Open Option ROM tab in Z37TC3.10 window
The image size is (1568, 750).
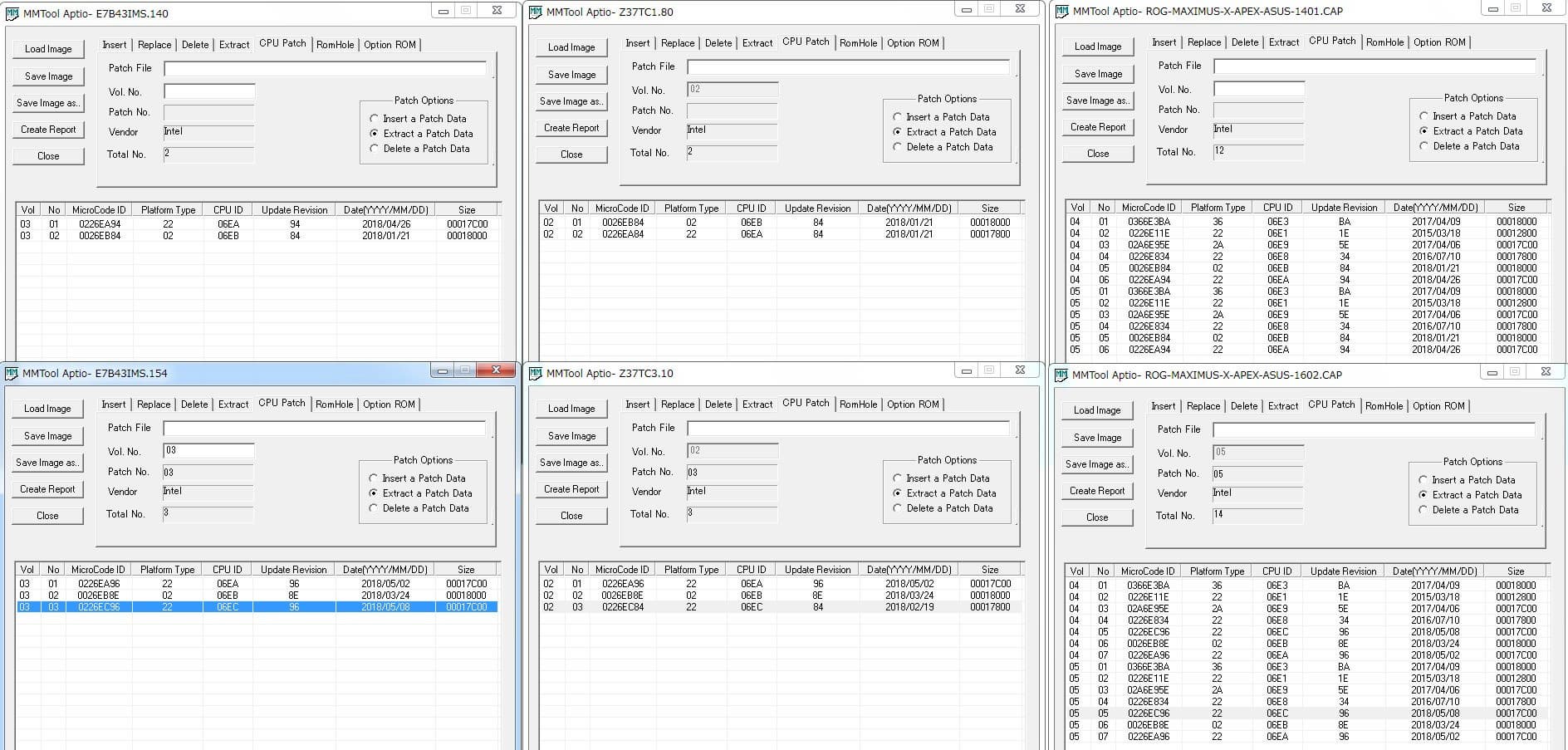click(913, 404)
